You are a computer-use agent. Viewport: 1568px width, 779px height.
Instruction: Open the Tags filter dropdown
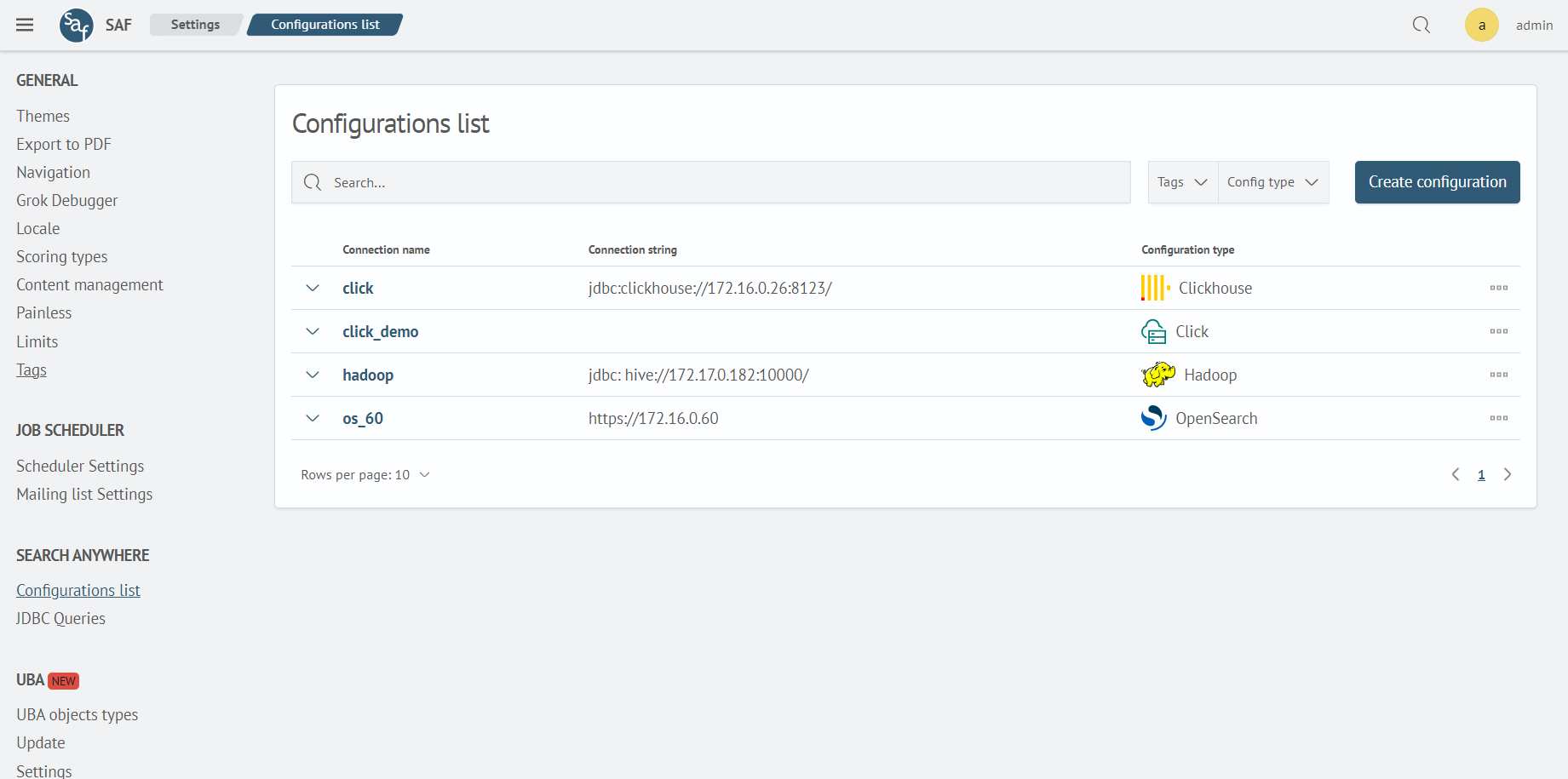tap(1182, 182)
